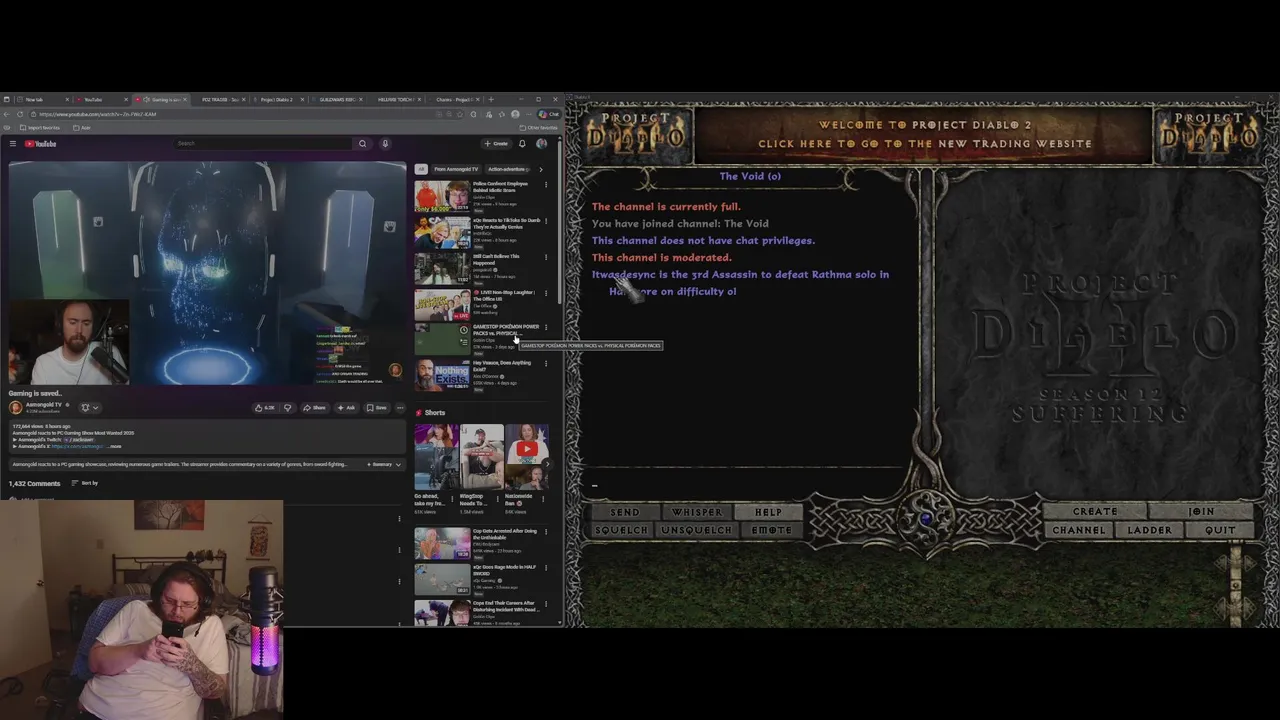Click the UNSQUELCH button
The height and width of the screenshot is (720, 1280).
[696, 530]
